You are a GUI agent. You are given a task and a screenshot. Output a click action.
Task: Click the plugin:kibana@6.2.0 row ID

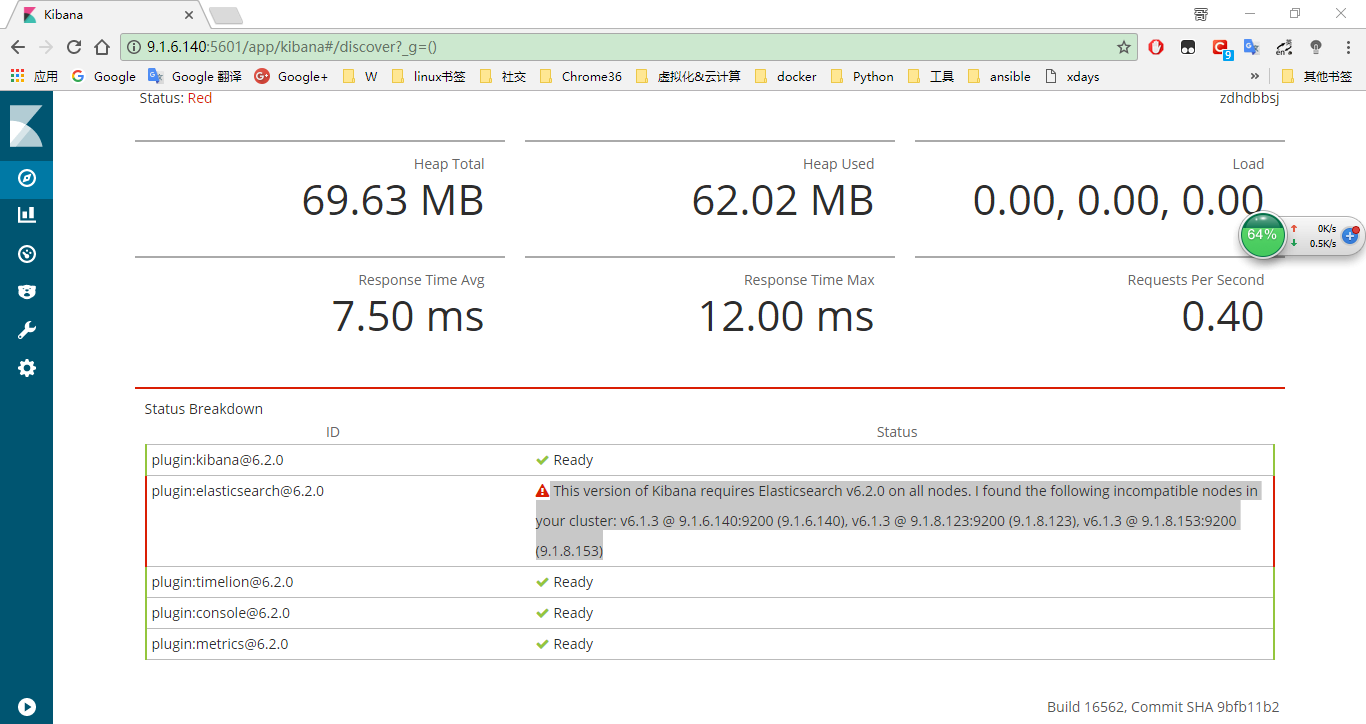pos(217,460)
